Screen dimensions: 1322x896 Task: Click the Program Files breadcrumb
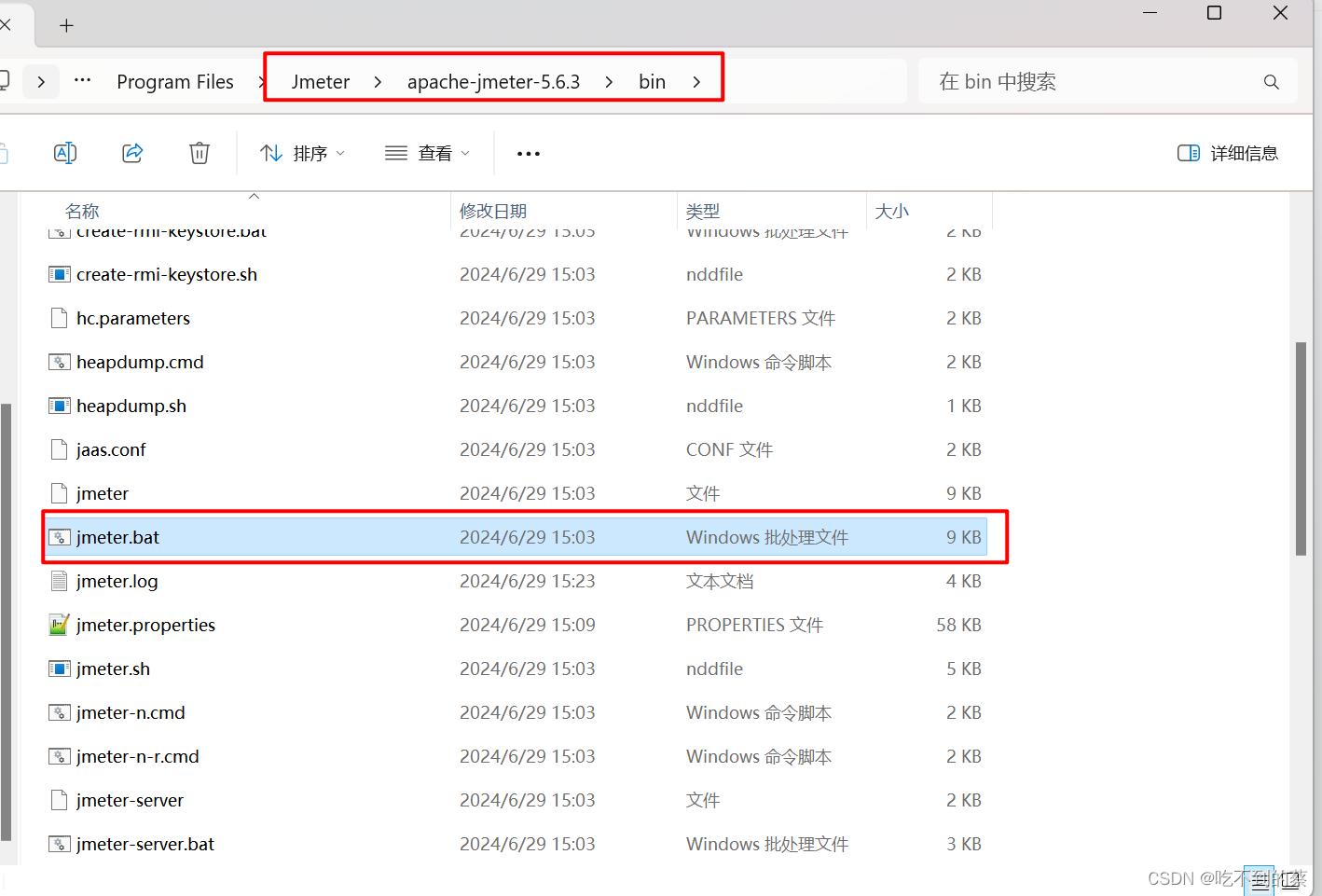175,82
